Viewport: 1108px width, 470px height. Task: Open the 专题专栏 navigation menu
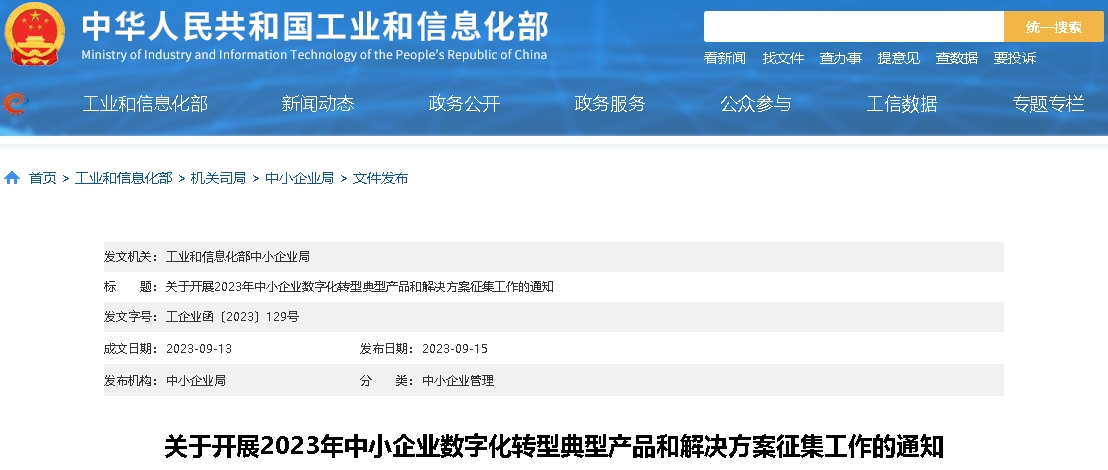(1048, 104)
